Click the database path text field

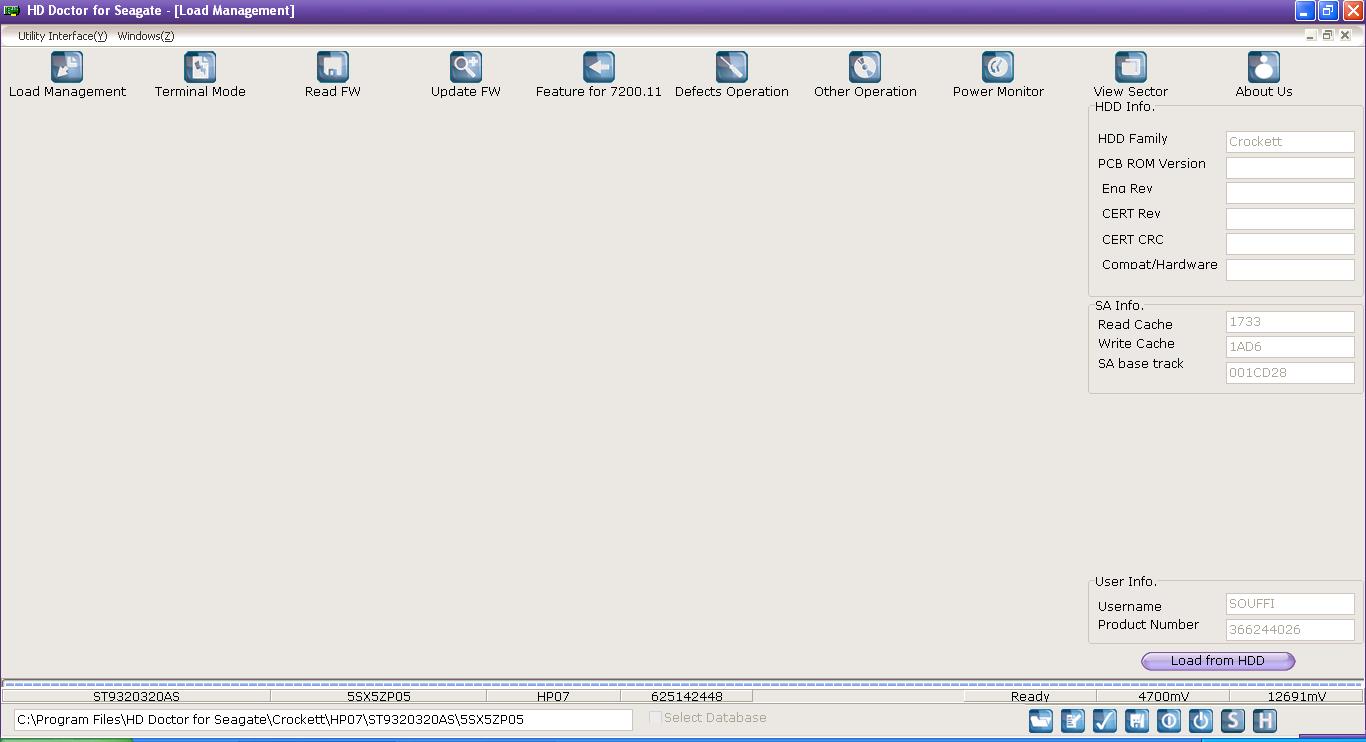[x=323, y=720]
